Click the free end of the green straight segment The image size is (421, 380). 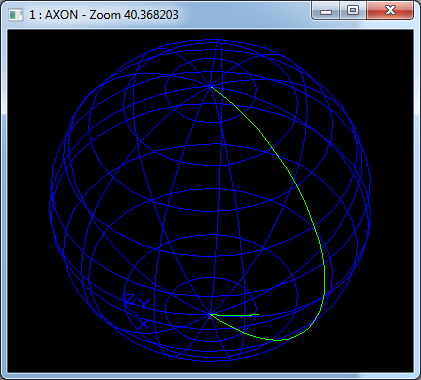(259, 314)
